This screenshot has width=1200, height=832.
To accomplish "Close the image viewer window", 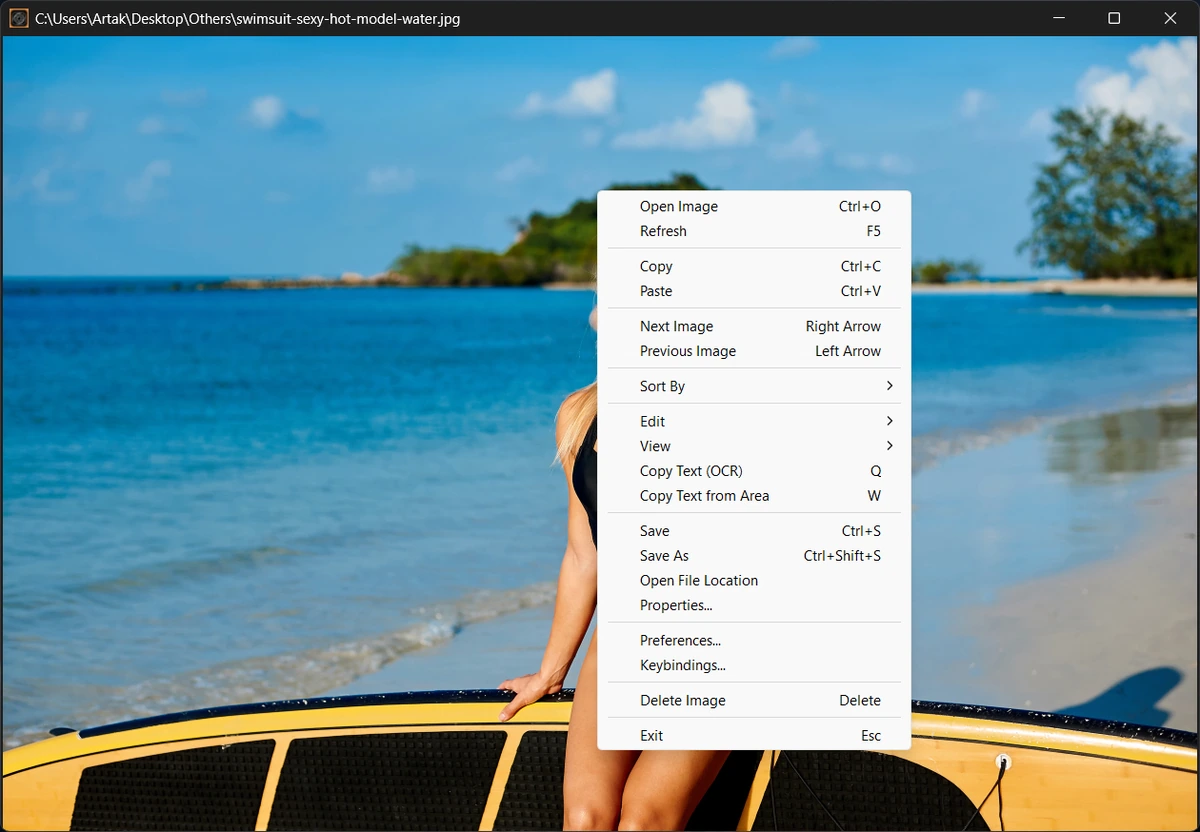I will (1170, 18).
